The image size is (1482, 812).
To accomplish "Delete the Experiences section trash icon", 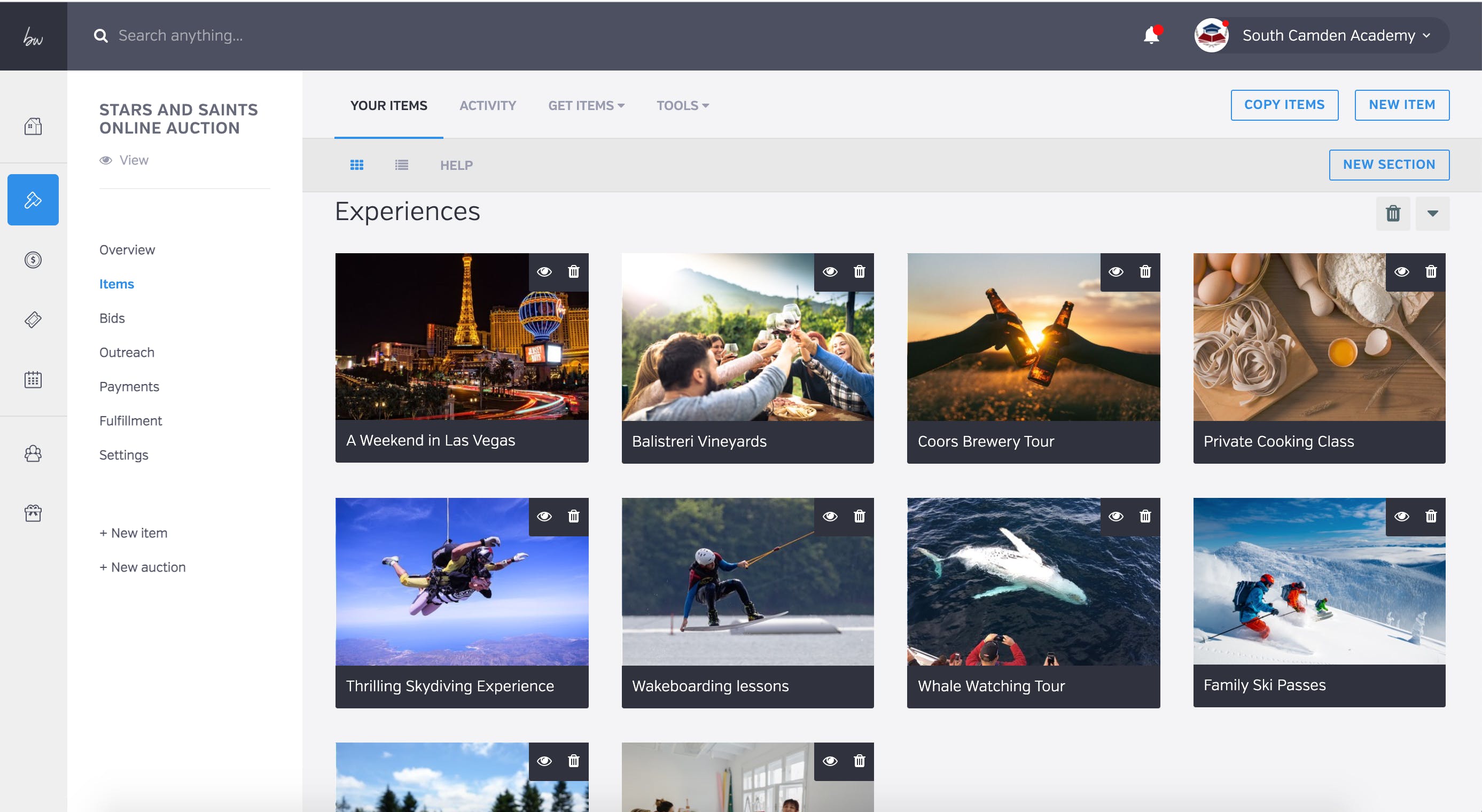I will [x=1393, y=213].
